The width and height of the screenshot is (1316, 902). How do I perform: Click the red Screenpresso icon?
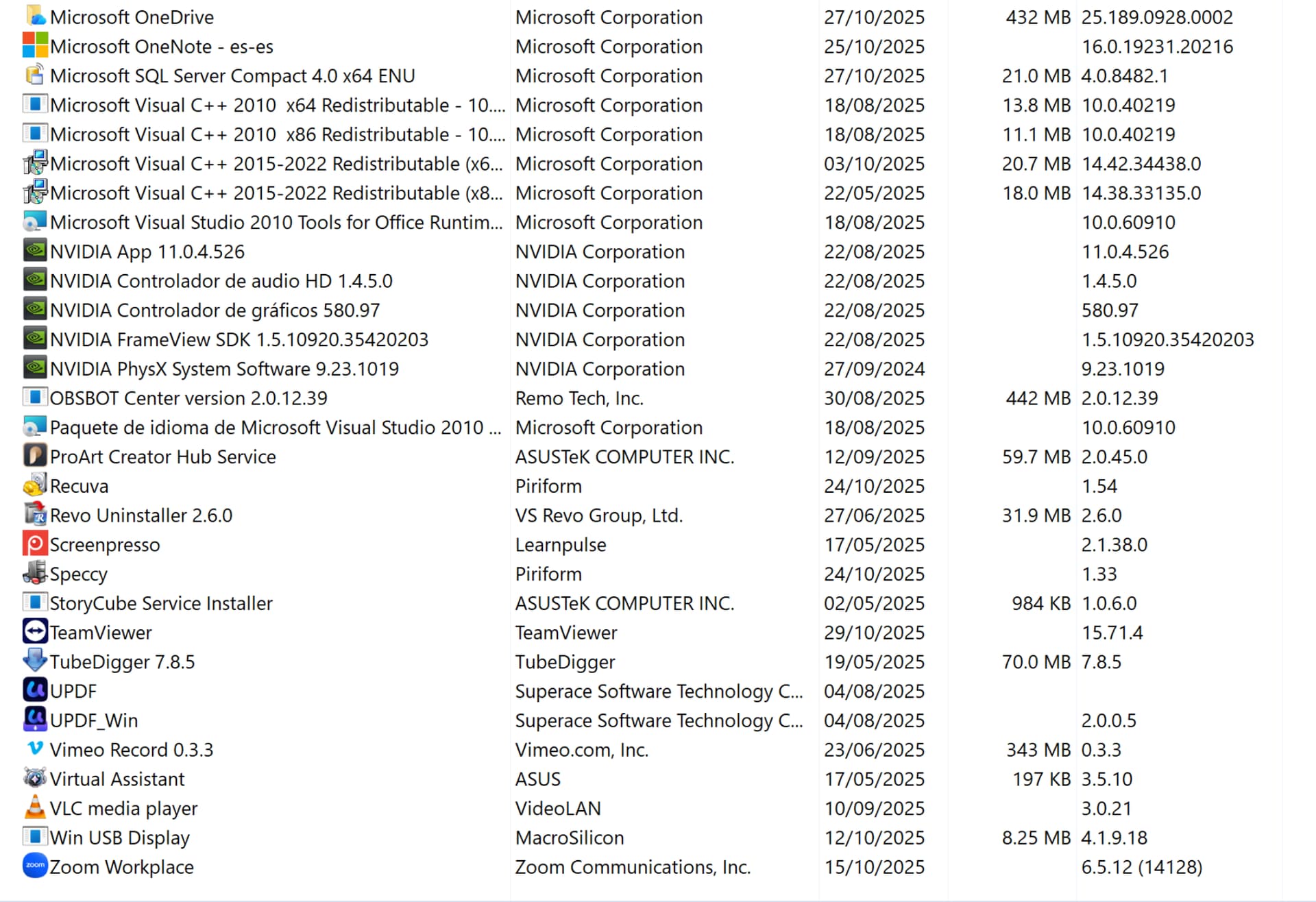click(35, 544)
